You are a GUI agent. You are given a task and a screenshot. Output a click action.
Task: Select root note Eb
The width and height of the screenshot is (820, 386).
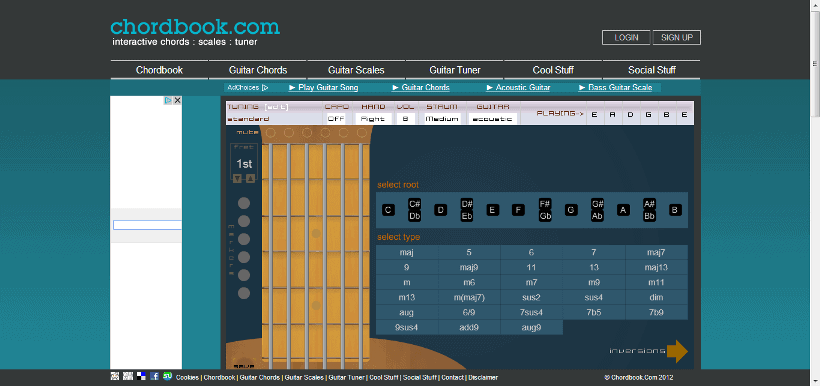pyautogui.click(x=467, y=216)
